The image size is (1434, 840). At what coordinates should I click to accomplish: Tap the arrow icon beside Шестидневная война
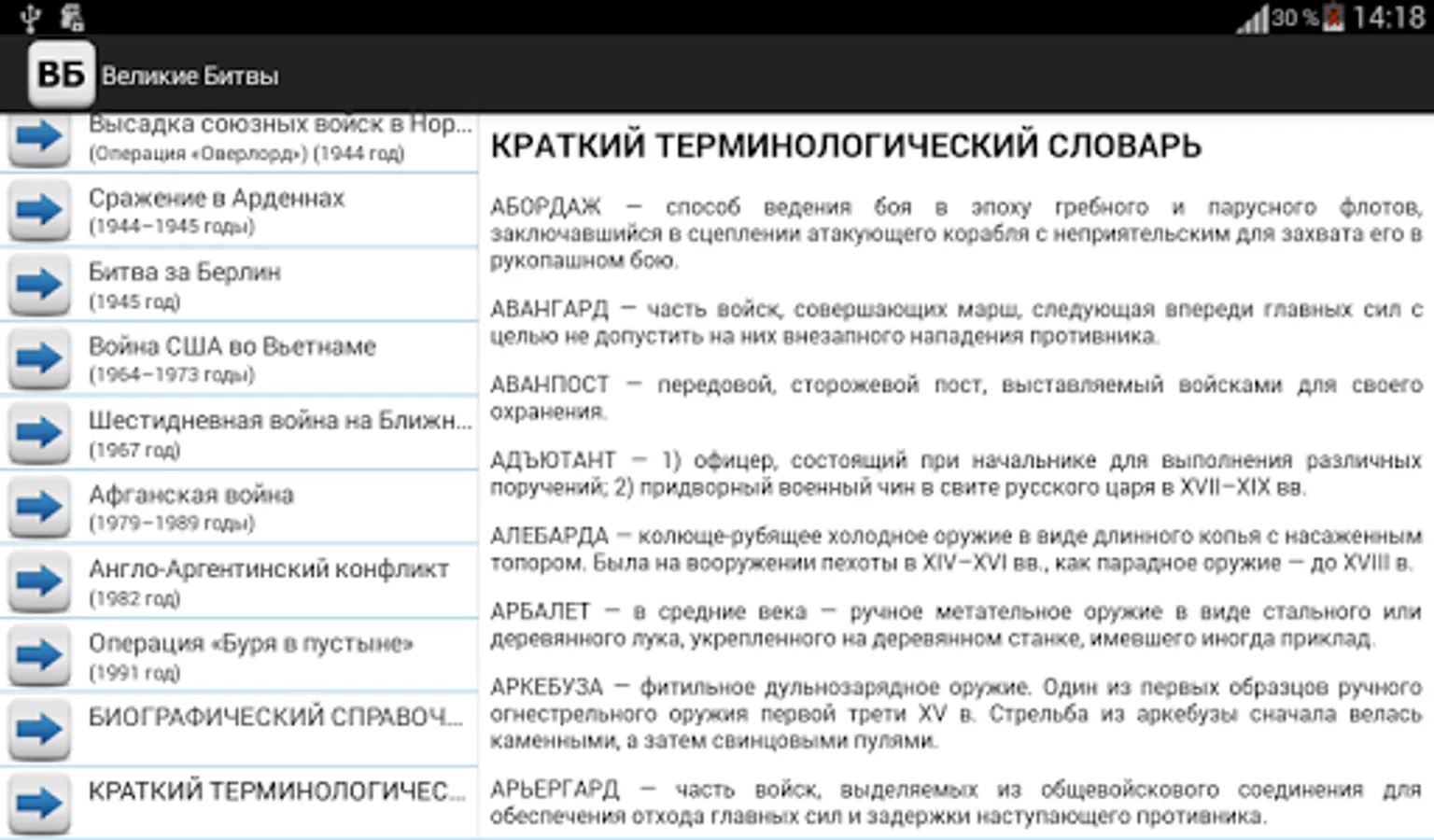pos(39,432)
